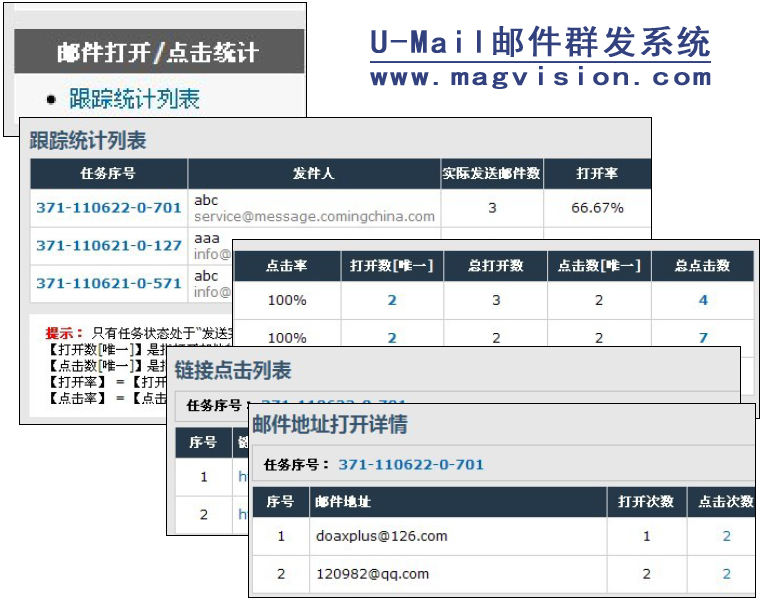Click the 打开数[唯一] column header
The width and height of the screenshot is (763, 601).
click(x=392, y=266)
